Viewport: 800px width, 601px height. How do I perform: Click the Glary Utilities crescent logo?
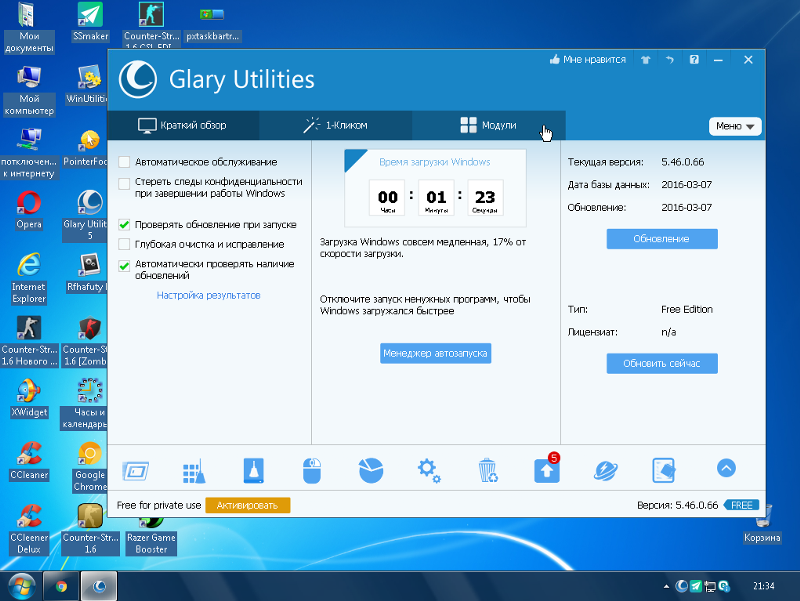(x=138, y=79)
